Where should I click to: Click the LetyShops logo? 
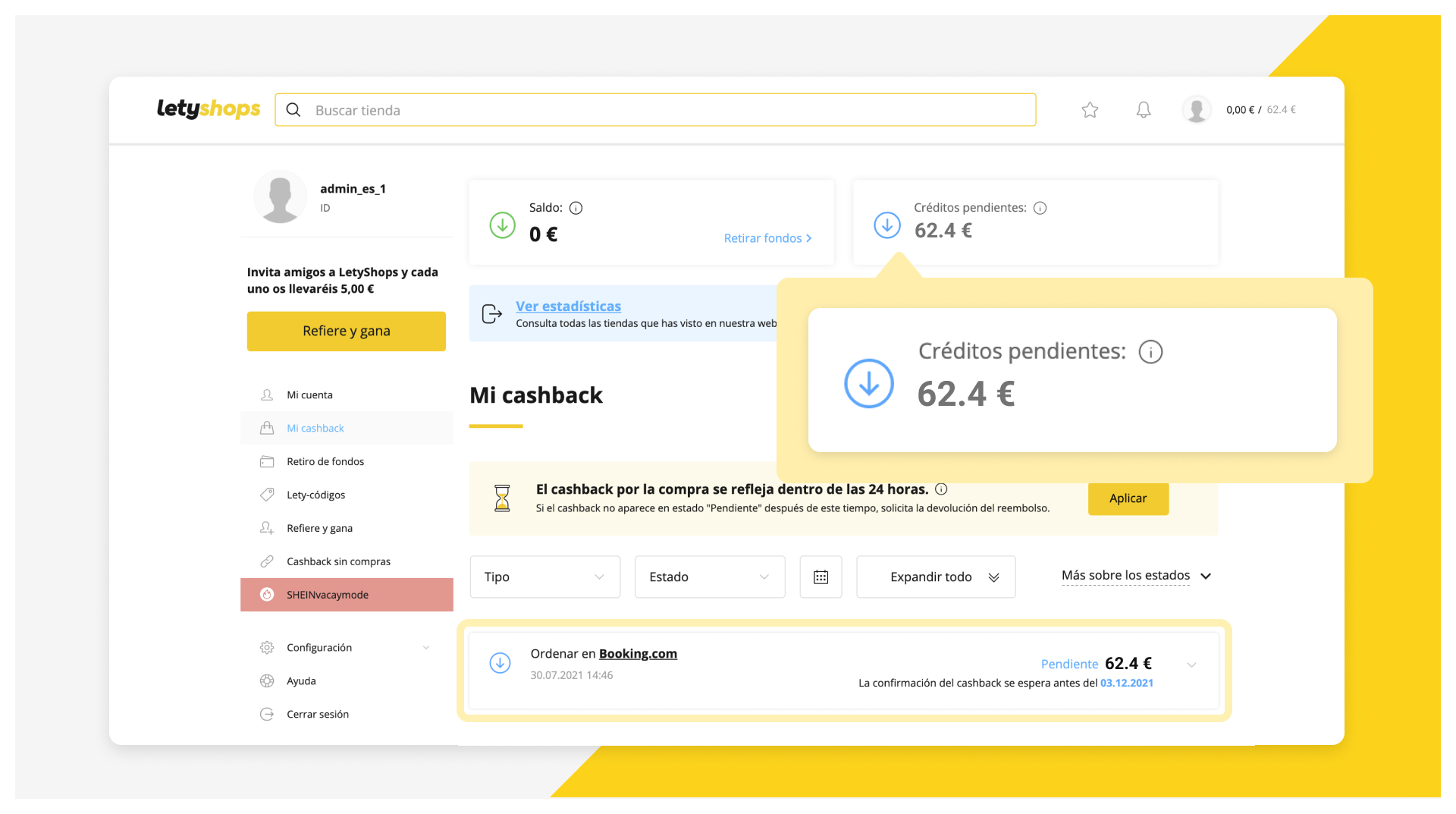pos(209,109)
